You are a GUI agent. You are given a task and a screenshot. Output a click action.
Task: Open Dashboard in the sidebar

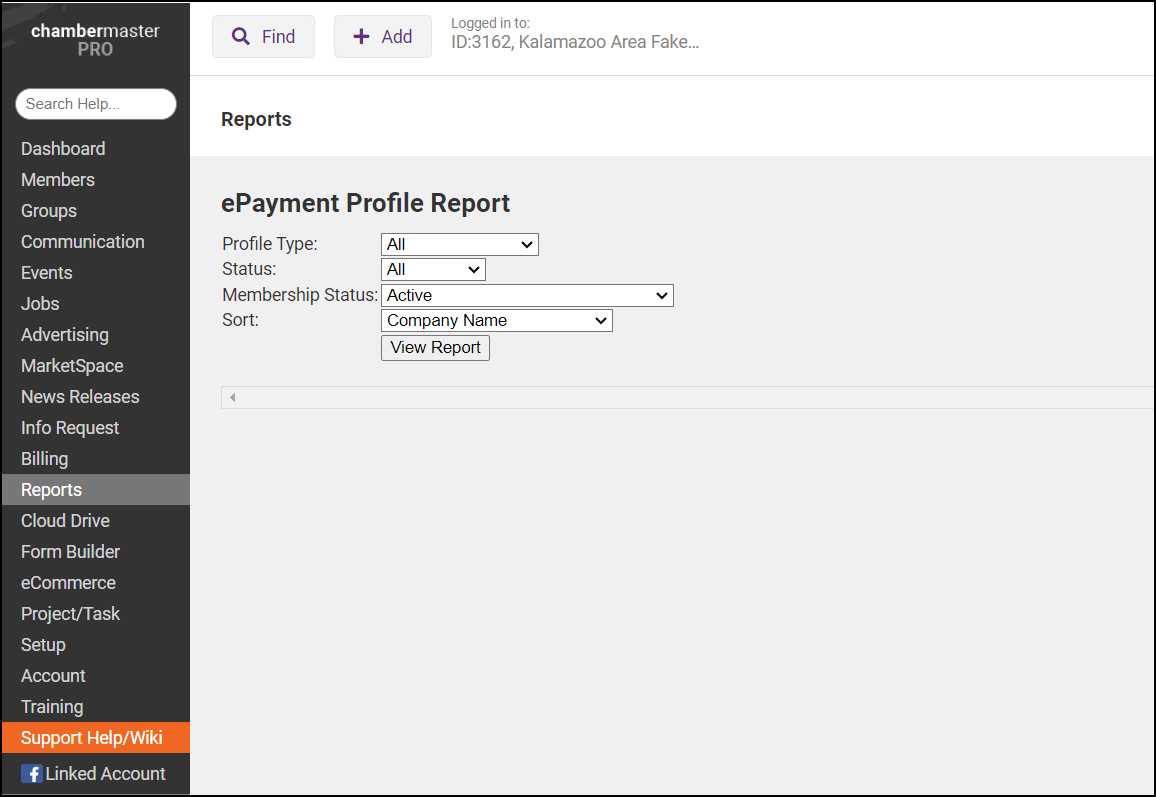click(x=63, y=149)
